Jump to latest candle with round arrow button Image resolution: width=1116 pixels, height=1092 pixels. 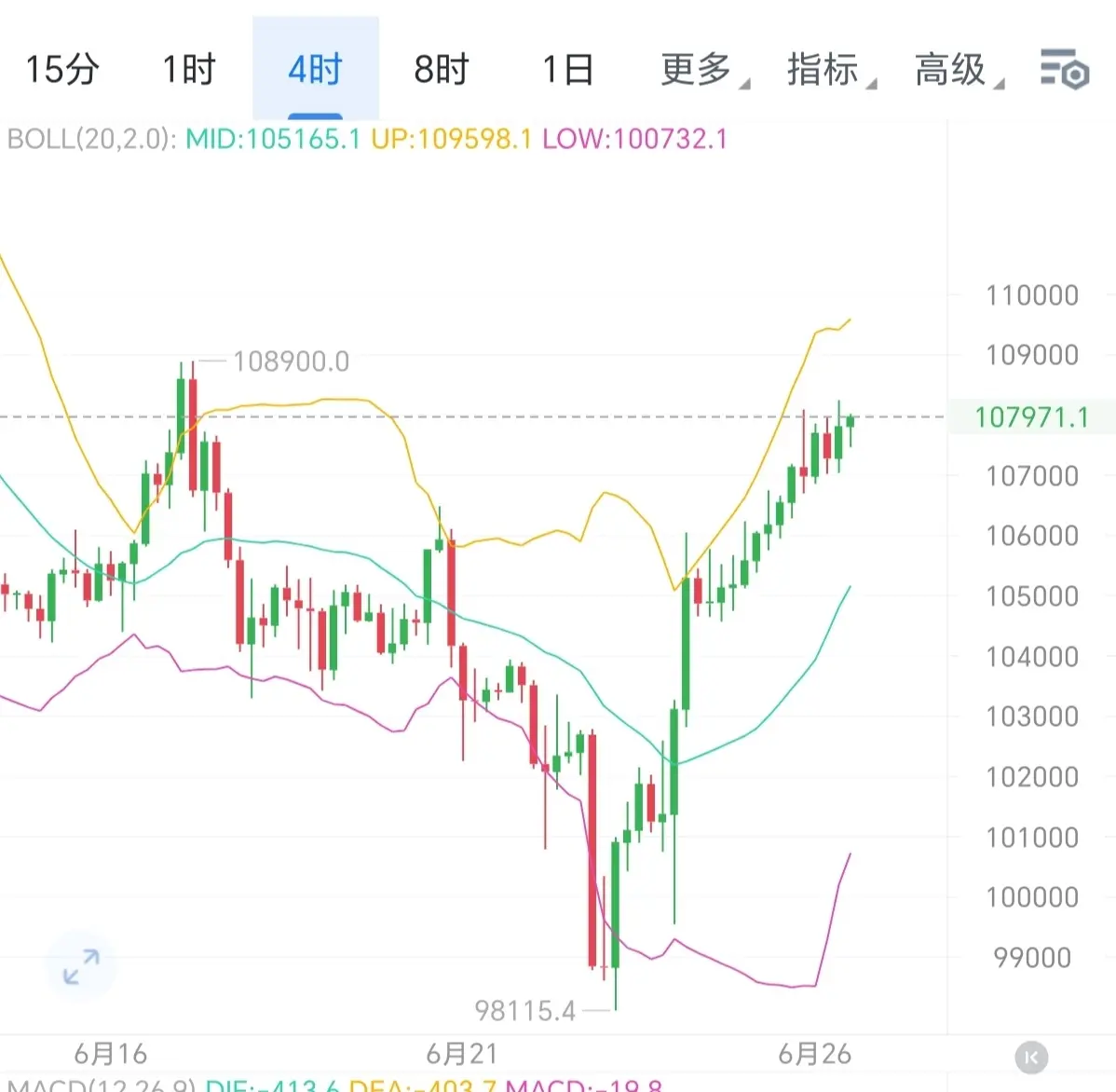(1031, 1058)
